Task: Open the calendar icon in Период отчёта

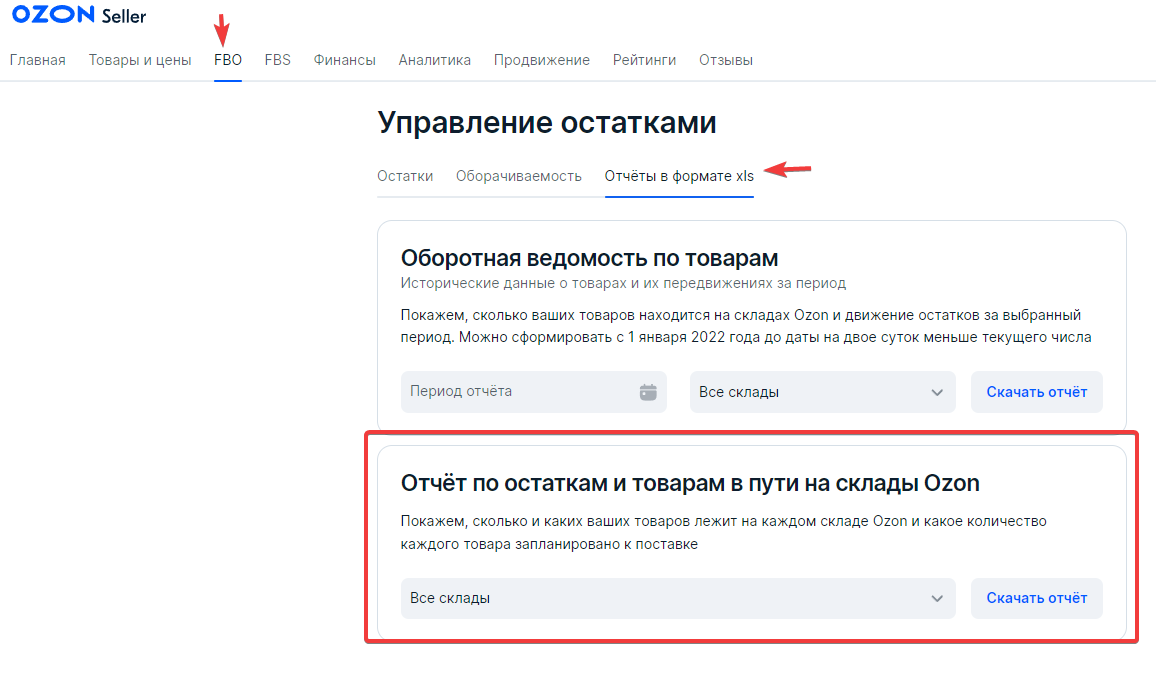Action: coord(647,392)
